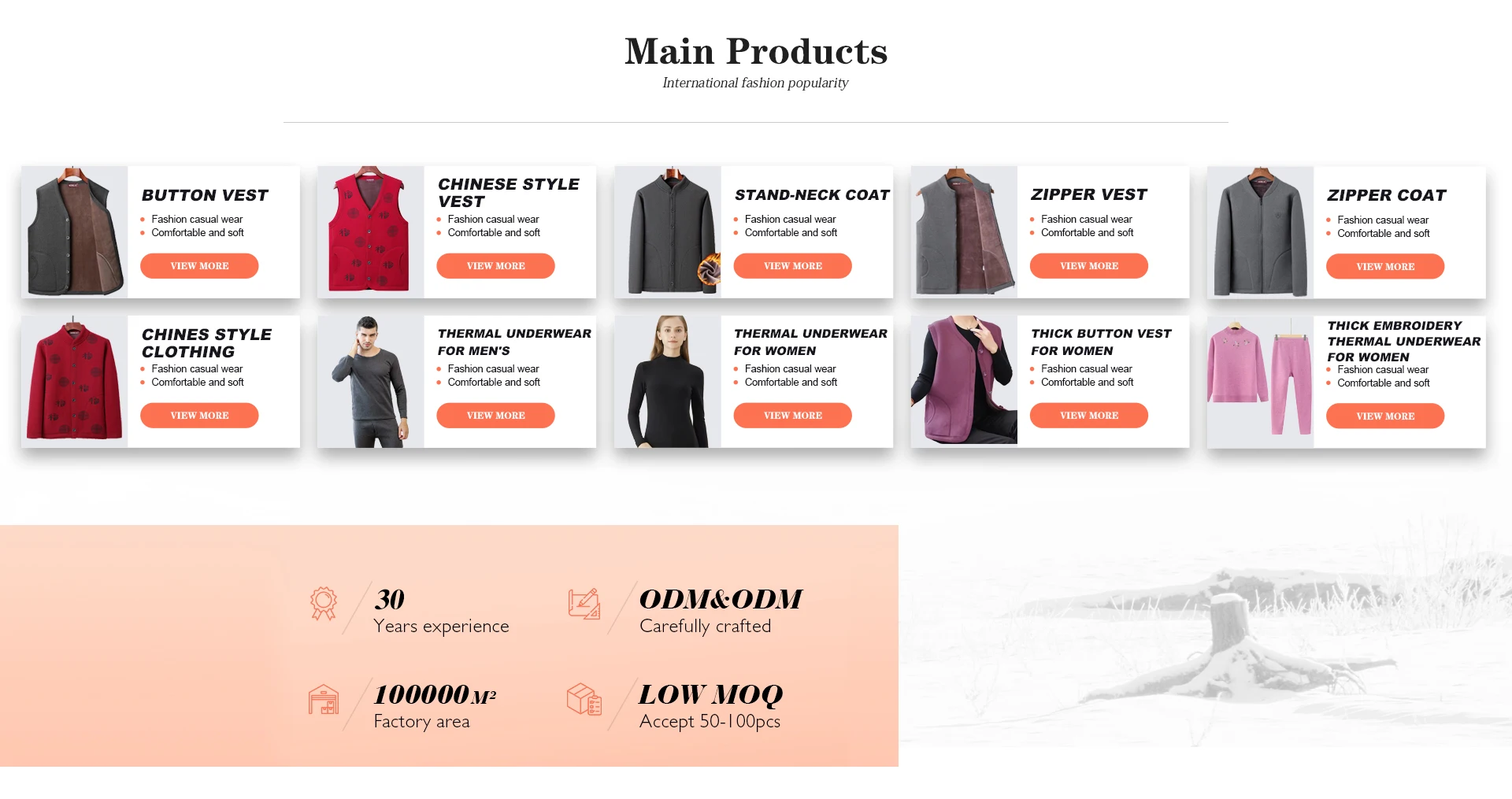Screen dimensions: 1512x799
Task: Select the Zipper Vest product image
Action: tap(964, 231)
